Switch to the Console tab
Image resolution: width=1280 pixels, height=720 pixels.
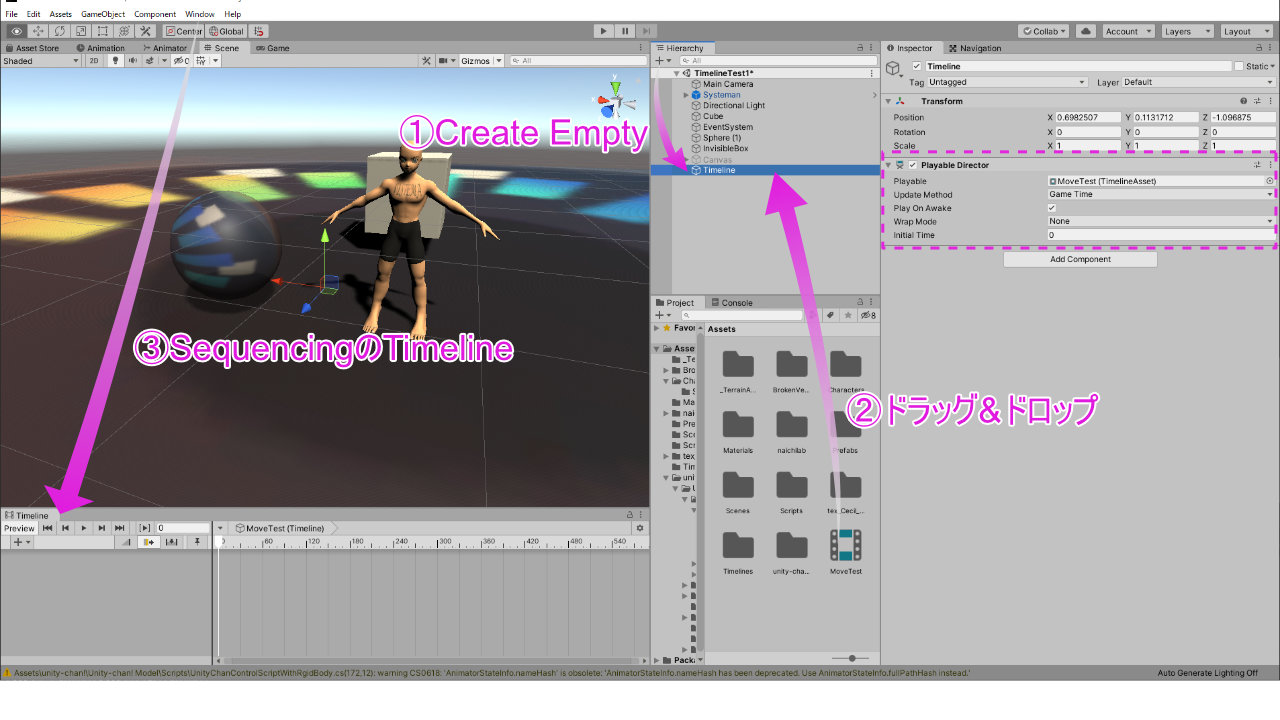point(732,302)
